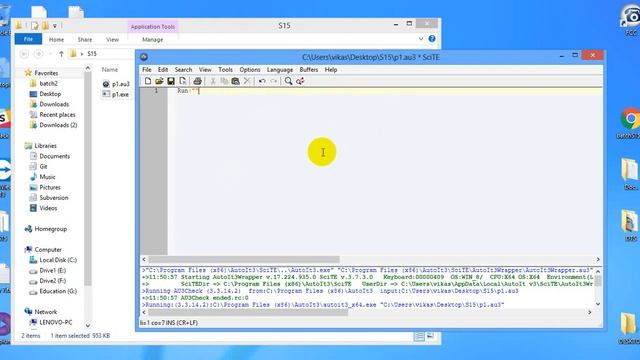Switch Explorer to large icons view
The height and width of the screenshot is (360, 640).
[430, 336]
